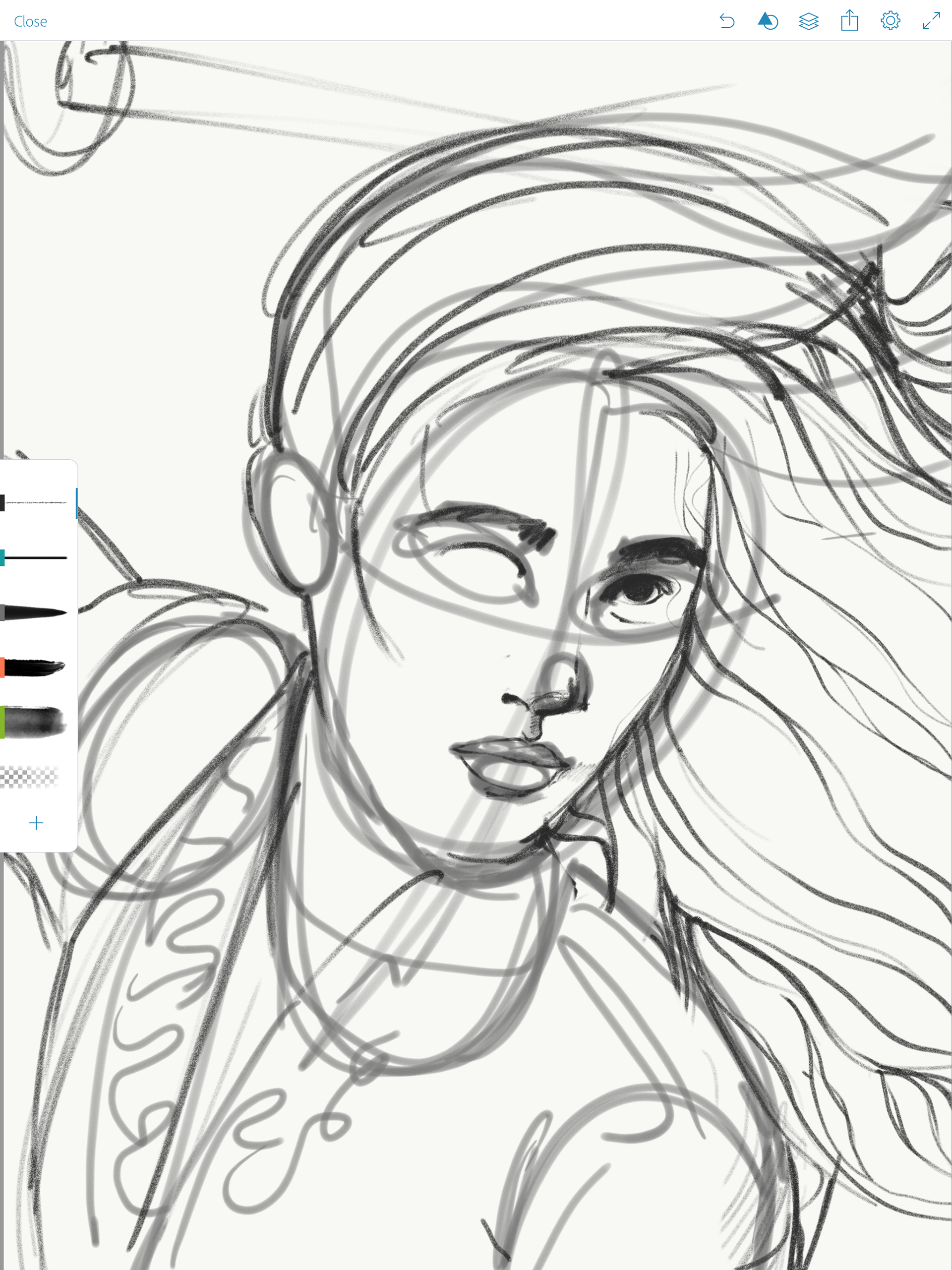This screenshot has width=952, height=1270.
Task: Select the thin ink pen brush
Action: 36,557
